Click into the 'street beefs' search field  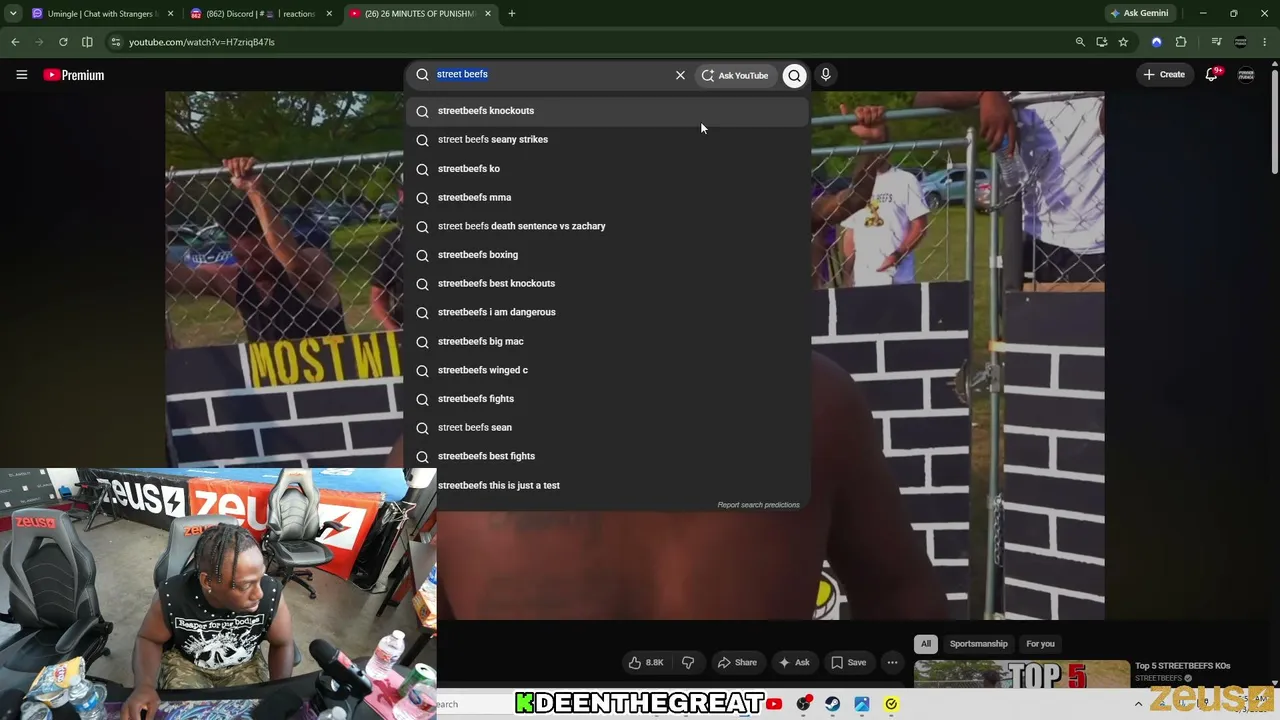click(x=550, y=74)
